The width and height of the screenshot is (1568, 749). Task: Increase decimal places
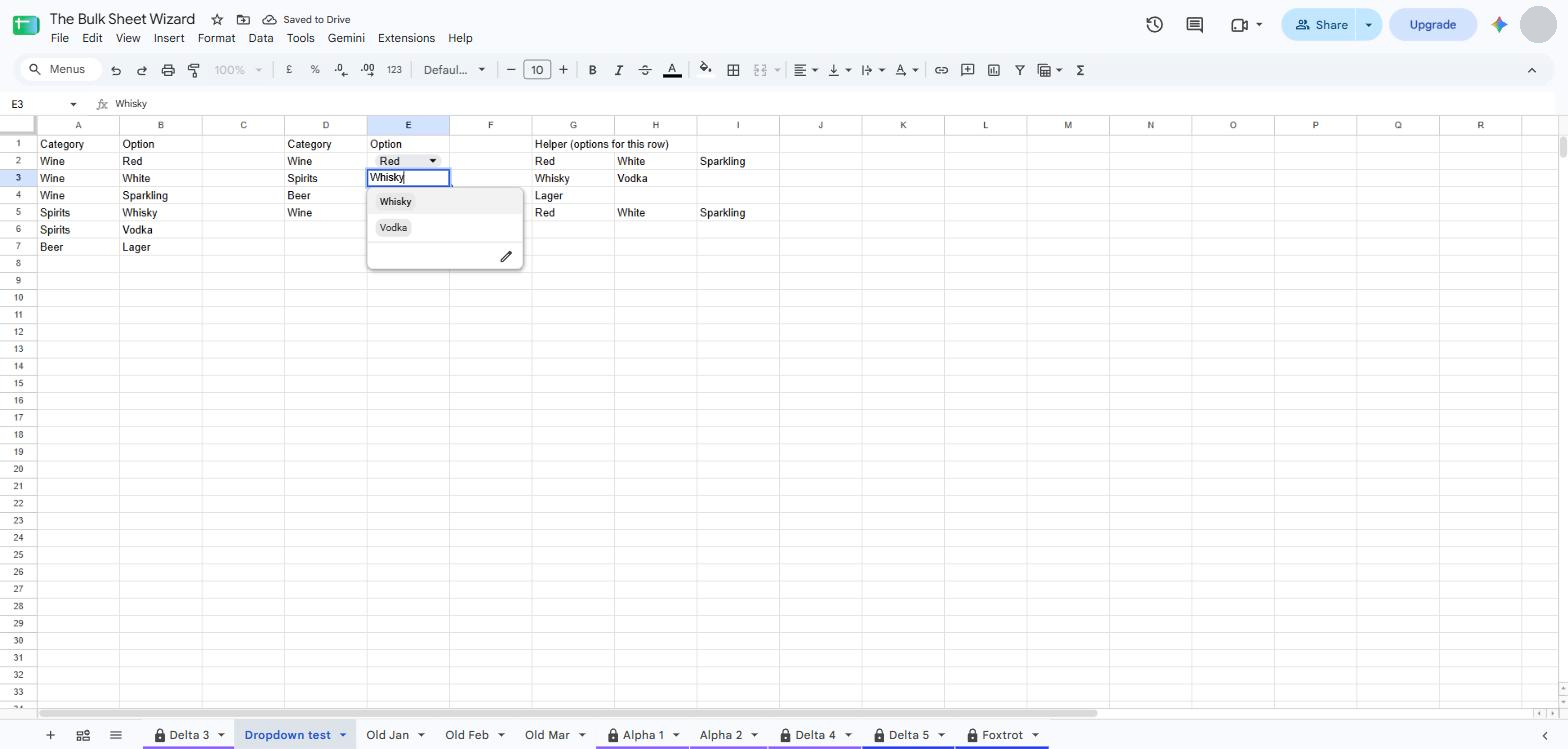pos(367,70)
